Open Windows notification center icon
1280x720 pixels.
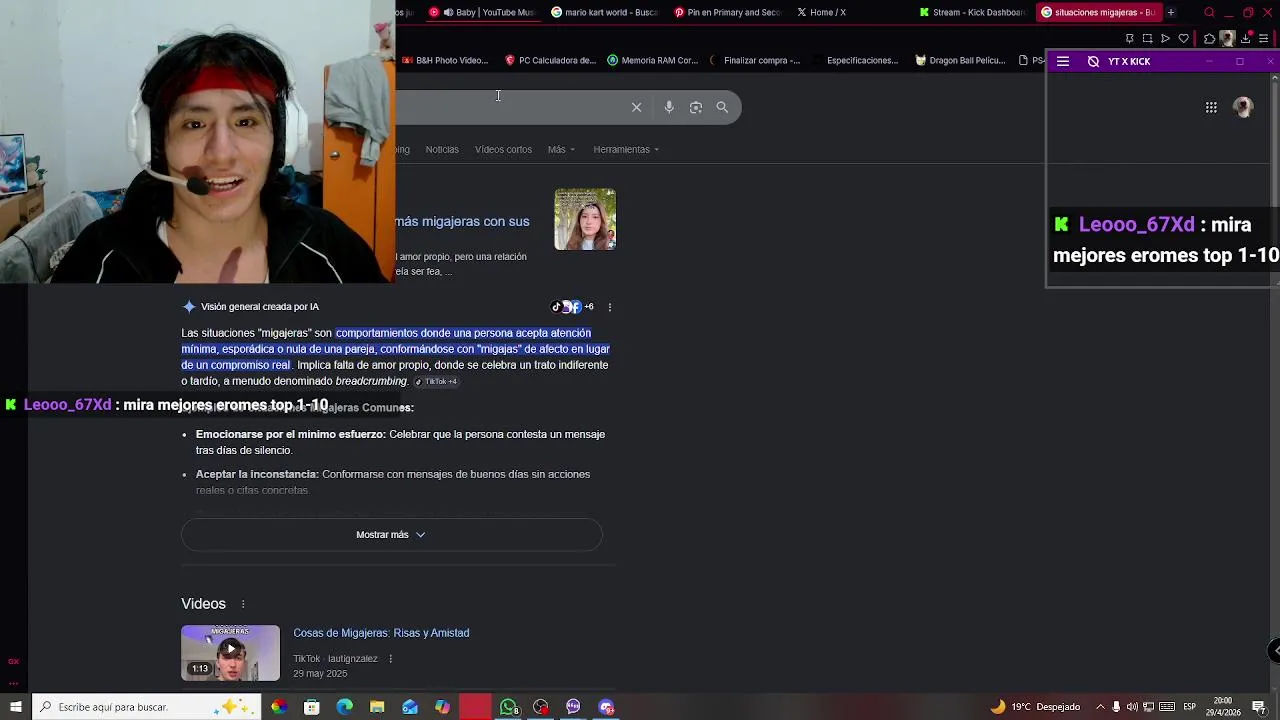coord(1259,707)
